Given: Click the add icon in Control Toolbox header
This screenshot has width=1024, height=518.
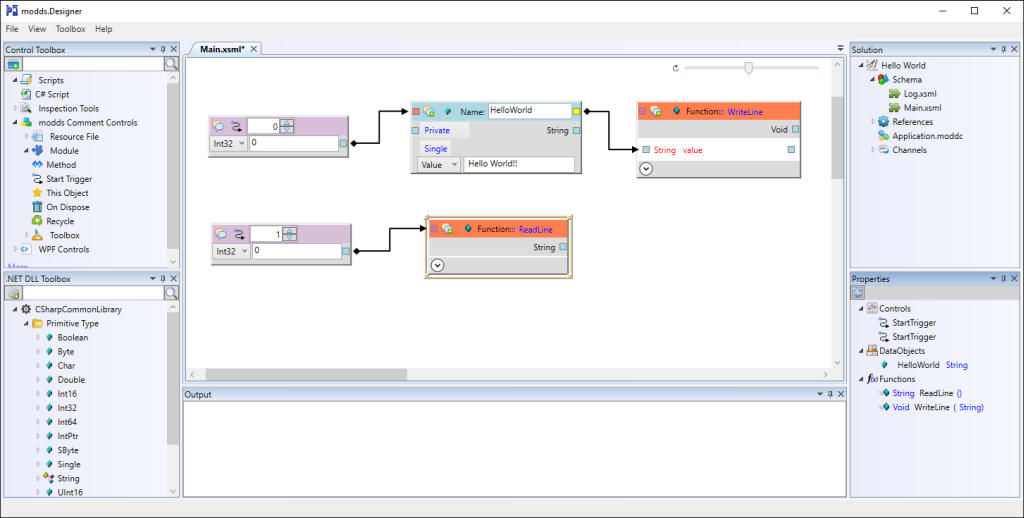Looking at the screenshot, I should 13,64.
